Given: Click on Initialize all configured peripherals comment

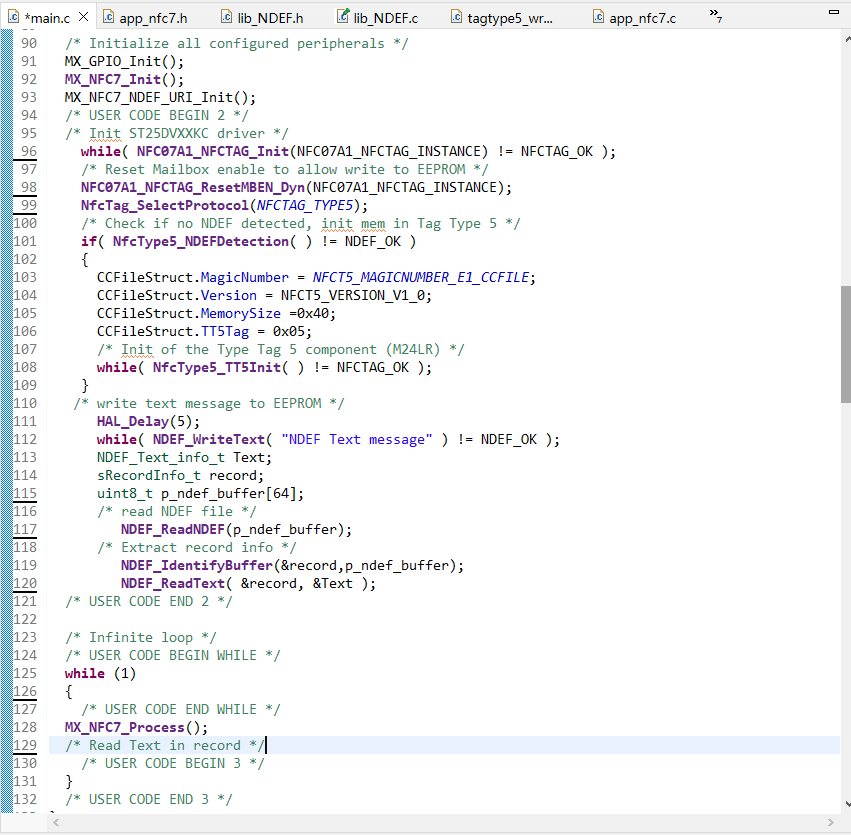Looking at the screenshot, I should [237, 43].
